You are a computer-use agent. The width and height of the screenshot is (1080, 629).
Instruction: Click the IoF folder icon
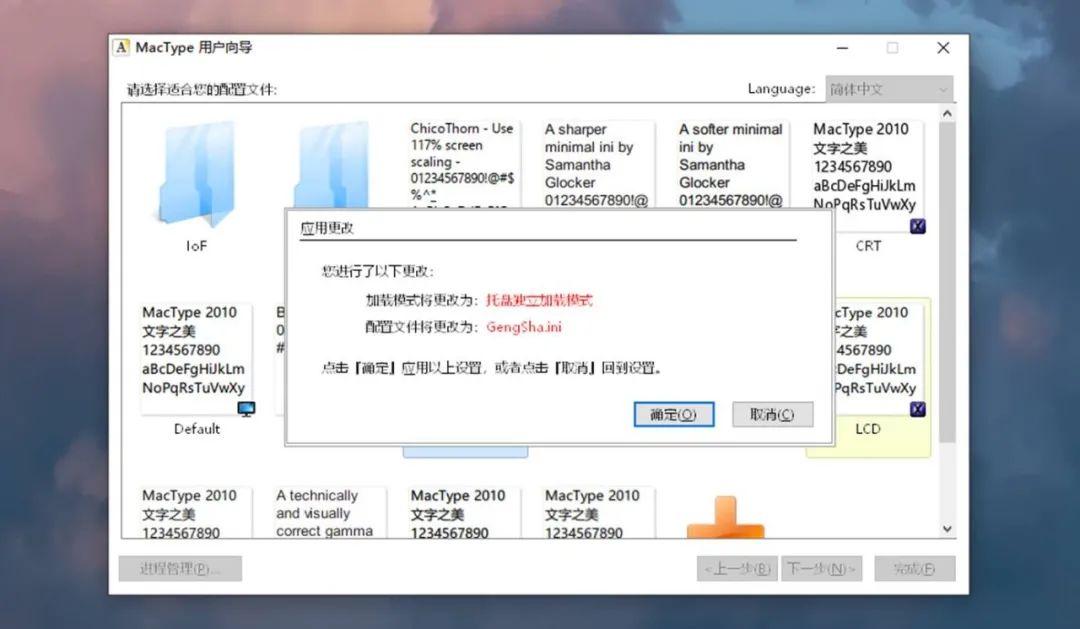(x=194, y=175)
